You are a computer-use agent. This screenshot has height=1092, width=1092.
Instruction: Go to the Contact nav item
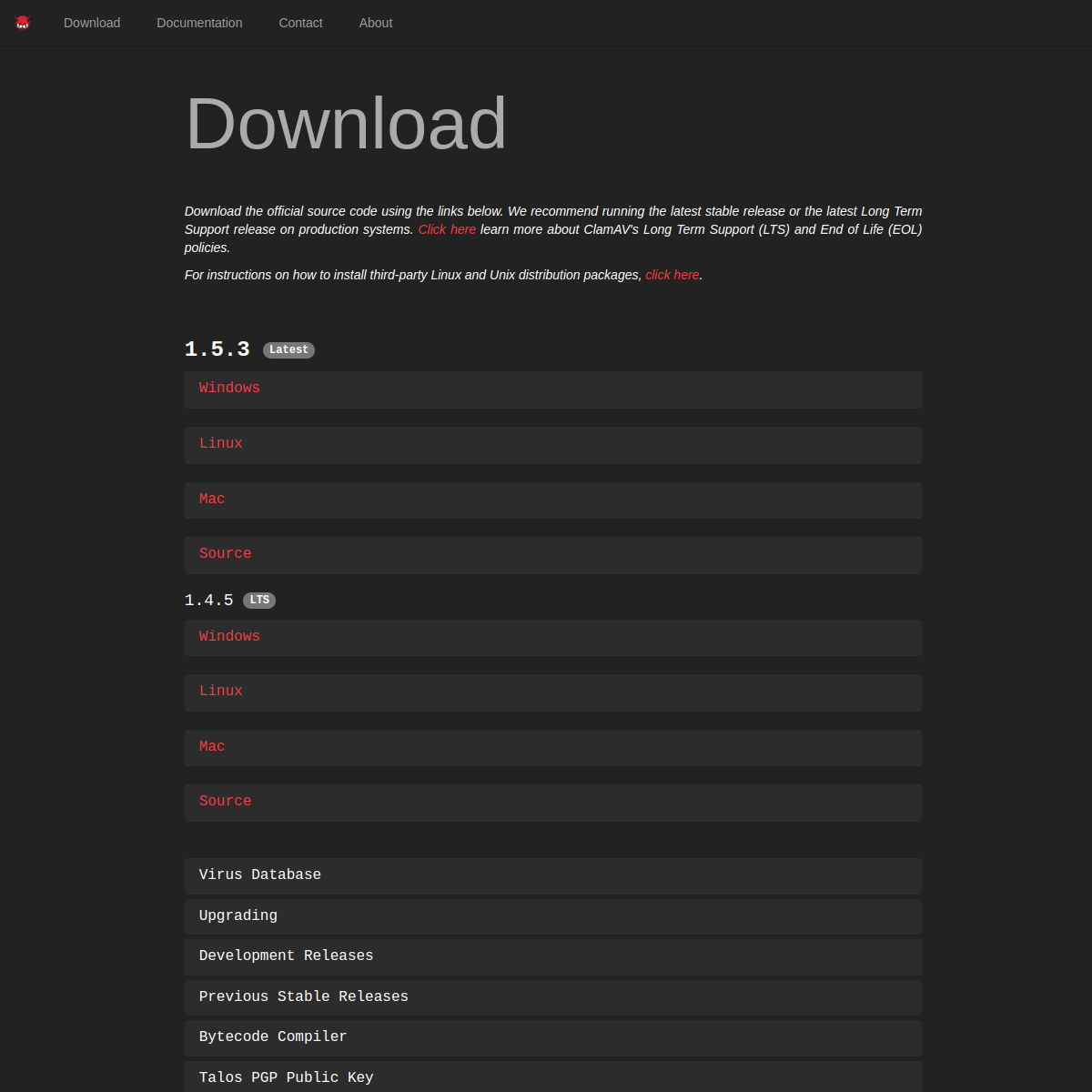(300, 23)
